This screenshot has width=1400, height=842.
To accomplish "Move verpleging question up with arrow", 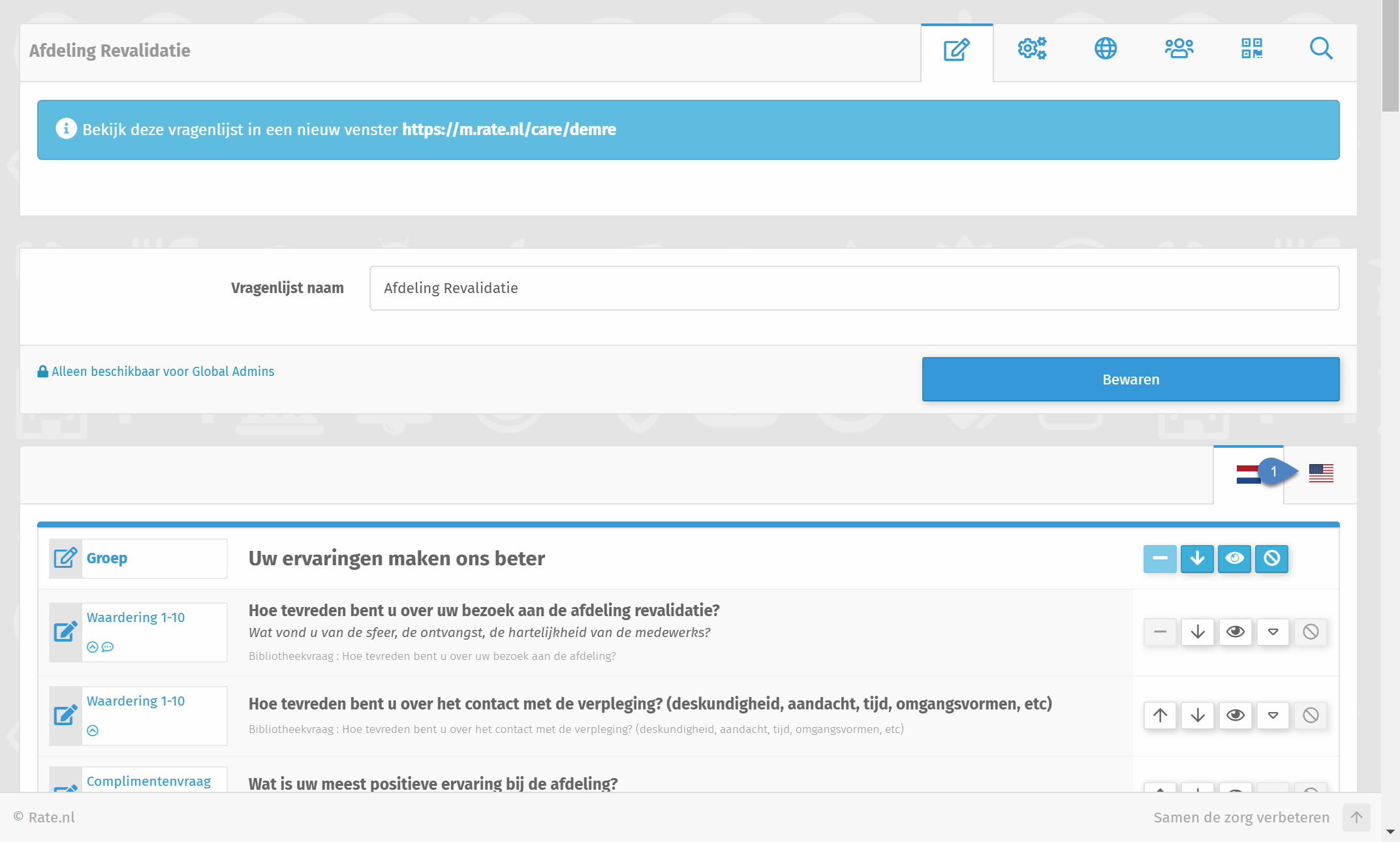I will (x=1160, y=715).
